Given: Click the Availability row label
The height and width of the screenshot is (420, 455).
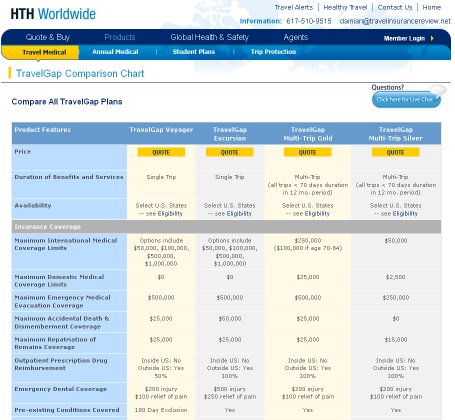Looking at the screenshot, I should (33, 205).
